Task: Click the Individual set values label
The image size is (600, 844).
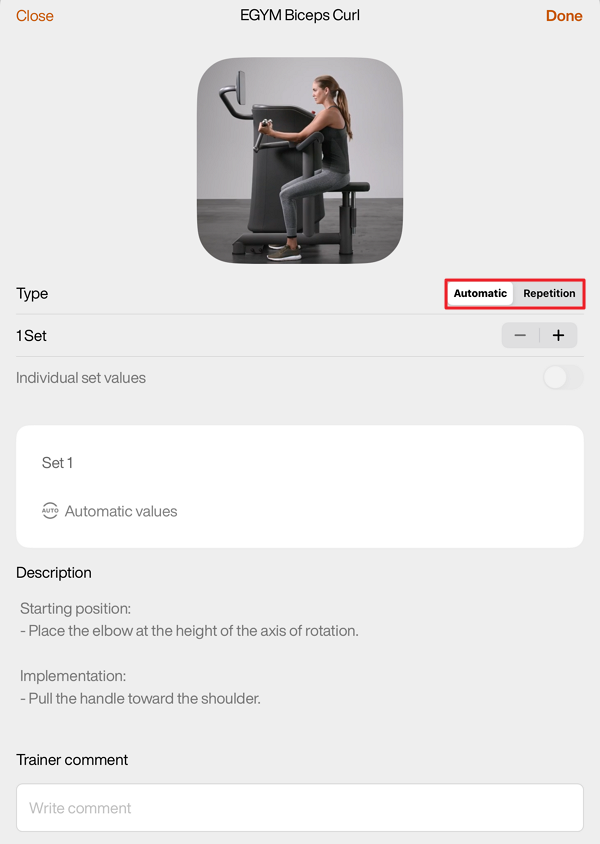Action: 81,378
